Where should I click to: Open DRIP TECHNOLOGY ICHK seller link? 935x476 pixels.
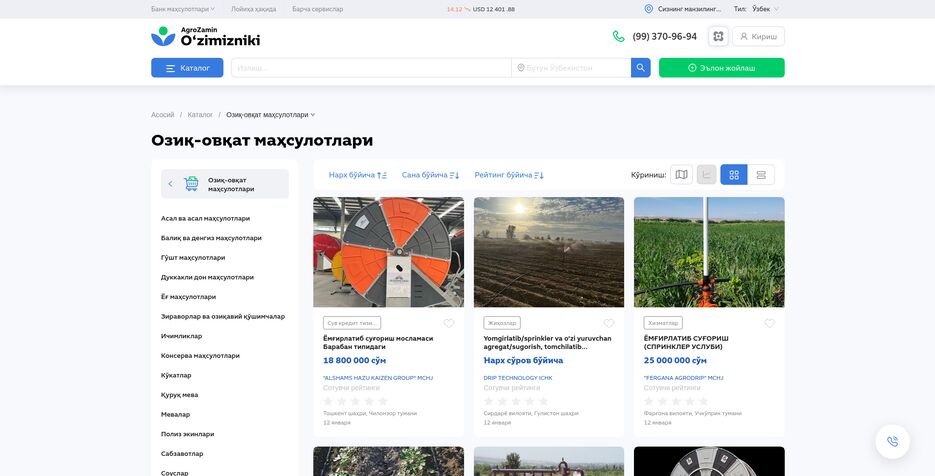(x=518, y=378)
